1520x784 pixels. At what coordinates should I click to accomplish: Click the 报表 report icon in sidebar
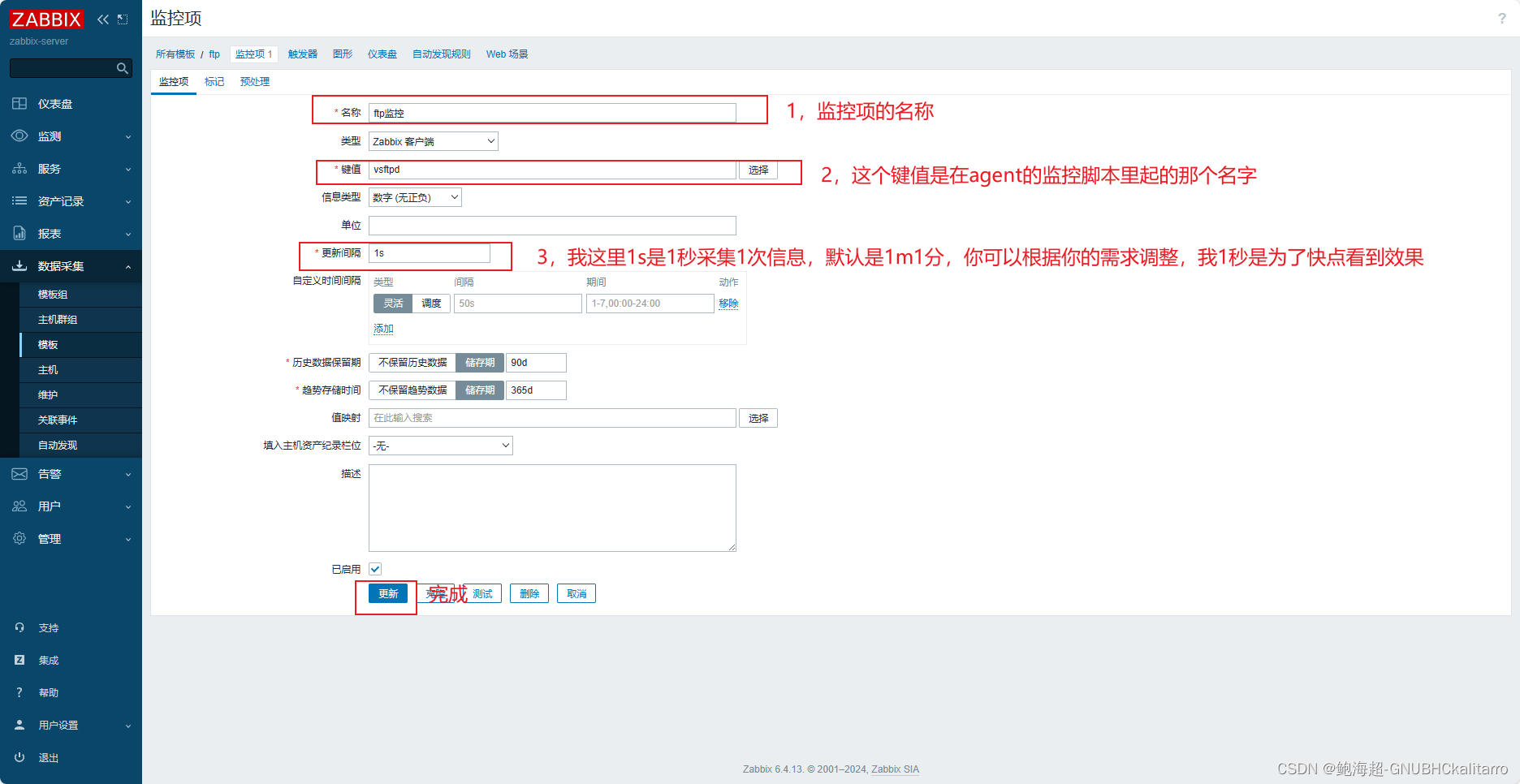19,234
